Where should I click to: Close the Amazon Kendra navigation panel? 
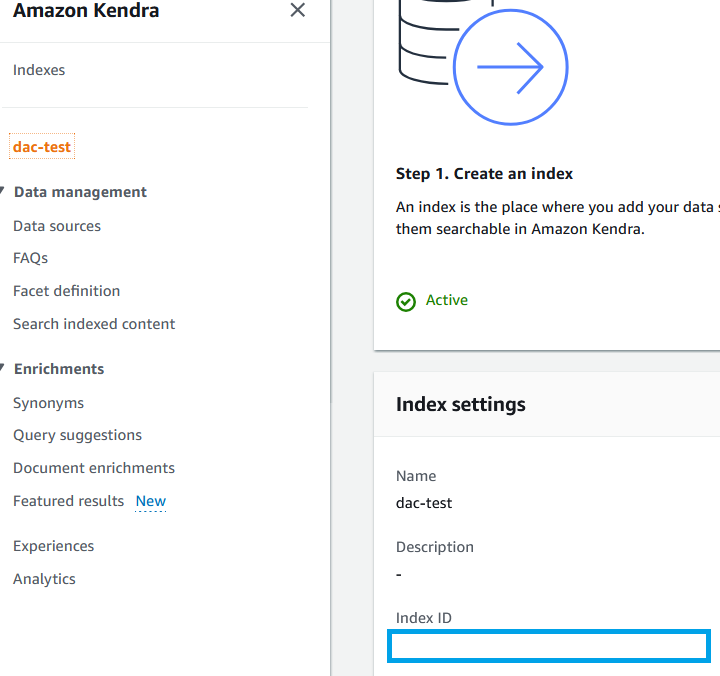coord(297,11)
